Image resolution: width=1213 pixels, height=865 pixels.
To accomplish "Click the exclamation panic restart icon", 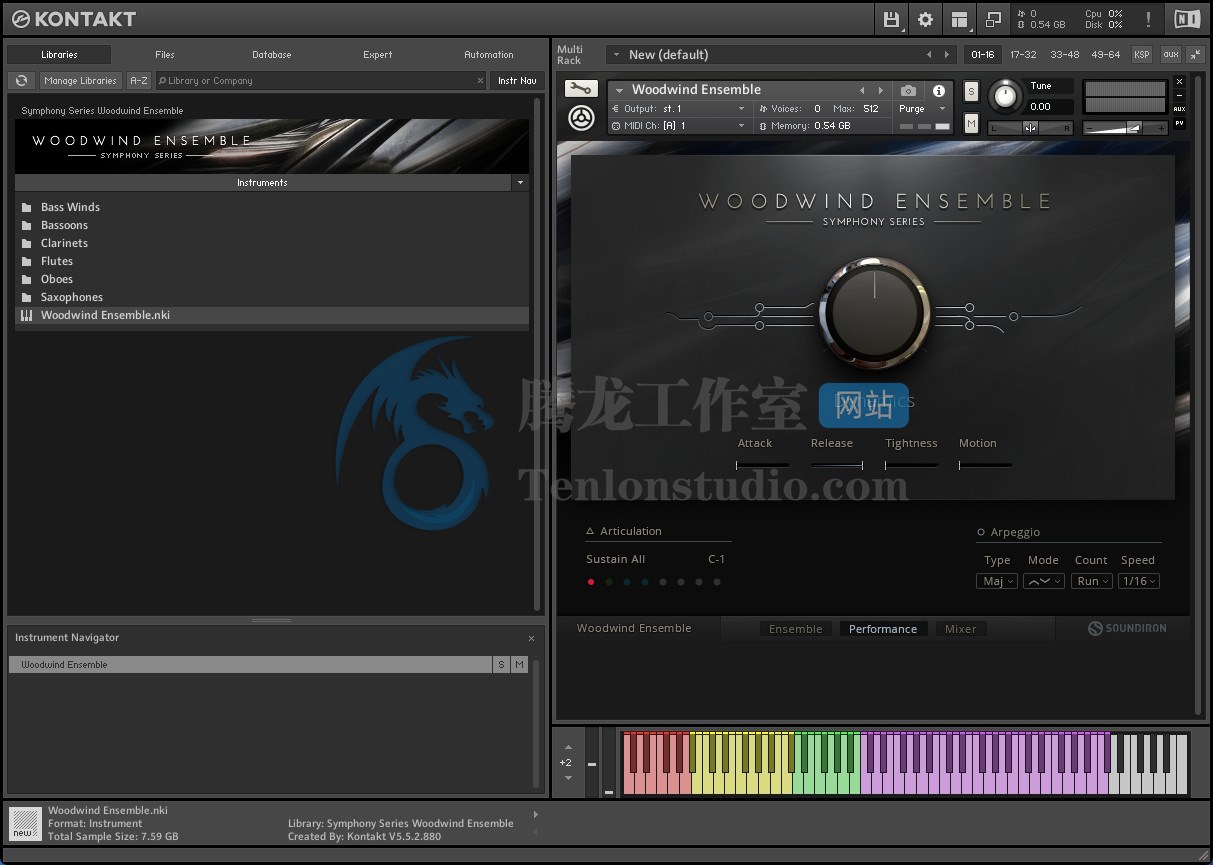I will point(1148,19).
